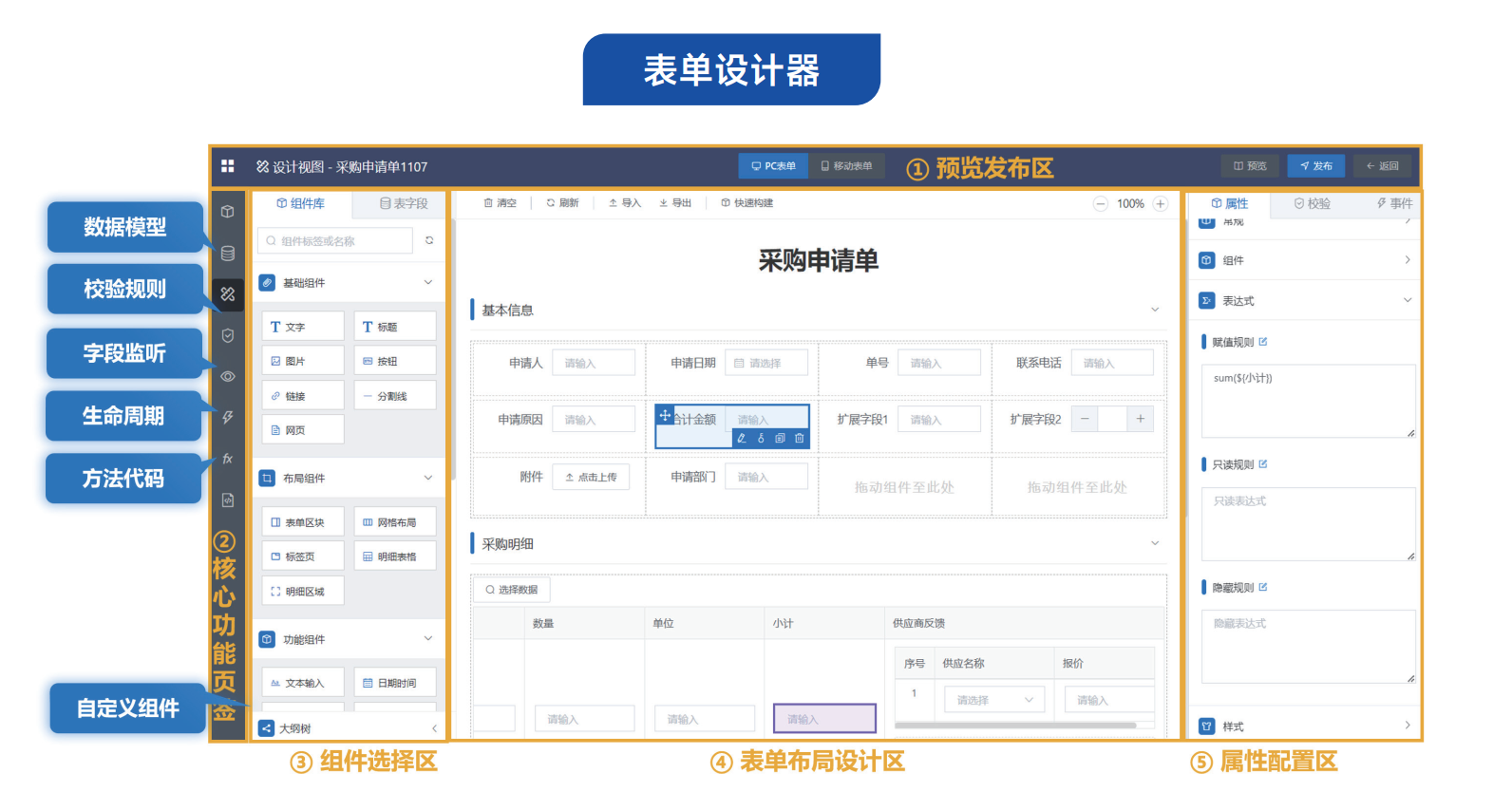The width and height of the screenshot is (1512, 811).
Task: Switch to PC表单 view
Action: point(773,166)
